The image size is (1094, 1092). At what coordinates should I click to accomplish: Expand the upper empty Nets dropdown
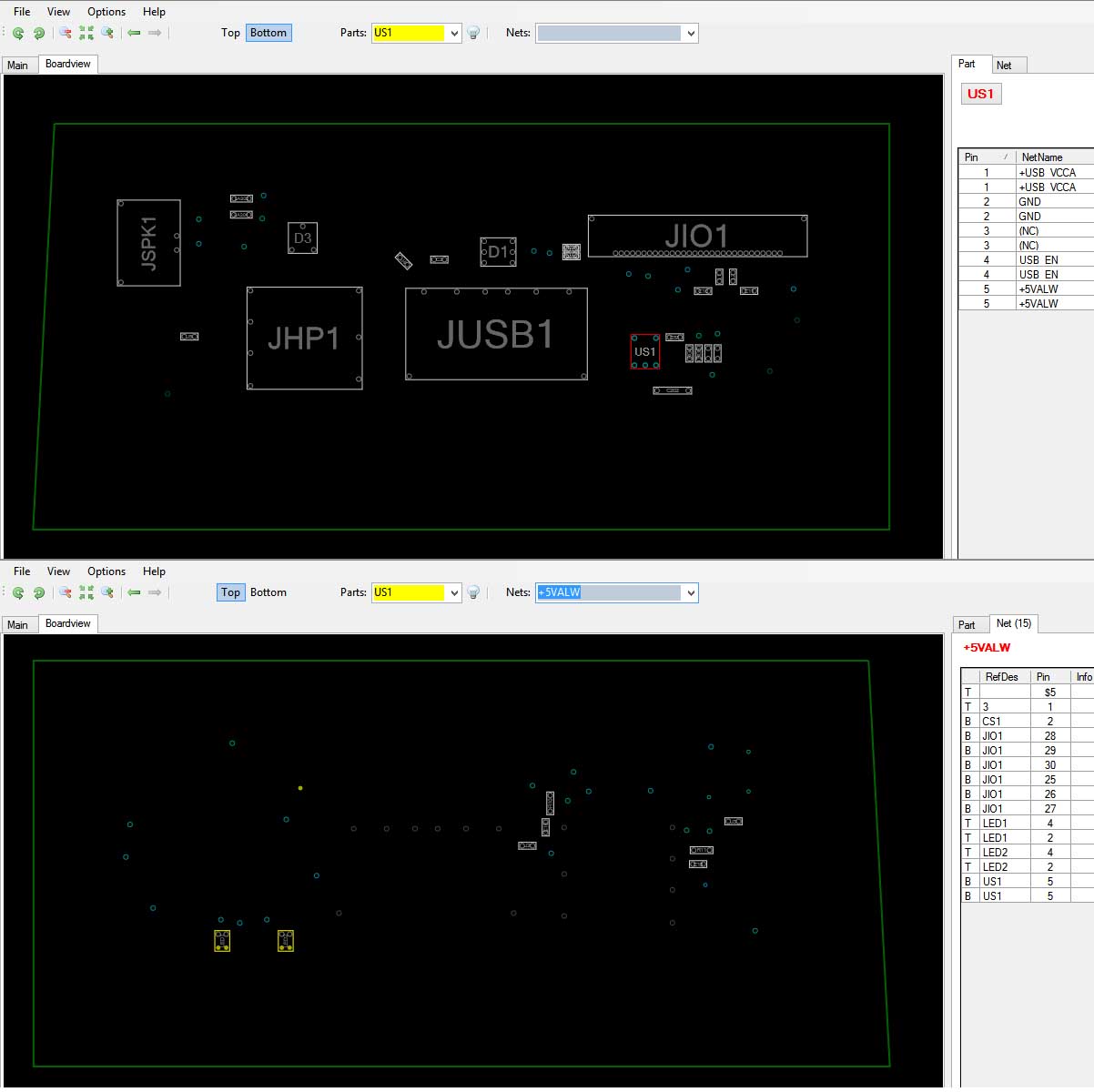[691, 34]
